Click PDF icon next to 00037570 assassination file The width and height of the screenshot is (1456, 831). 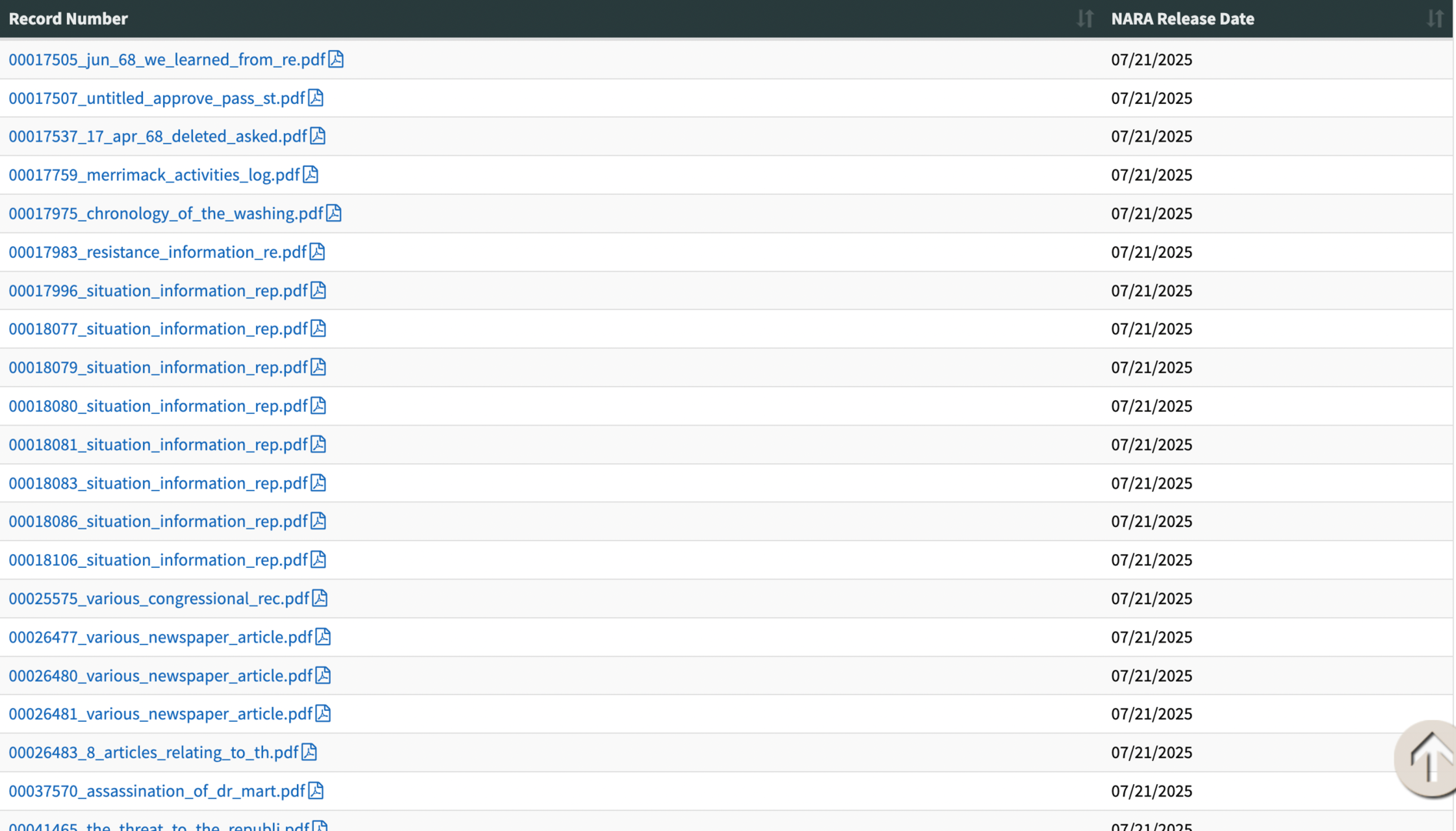click(316, 790)
